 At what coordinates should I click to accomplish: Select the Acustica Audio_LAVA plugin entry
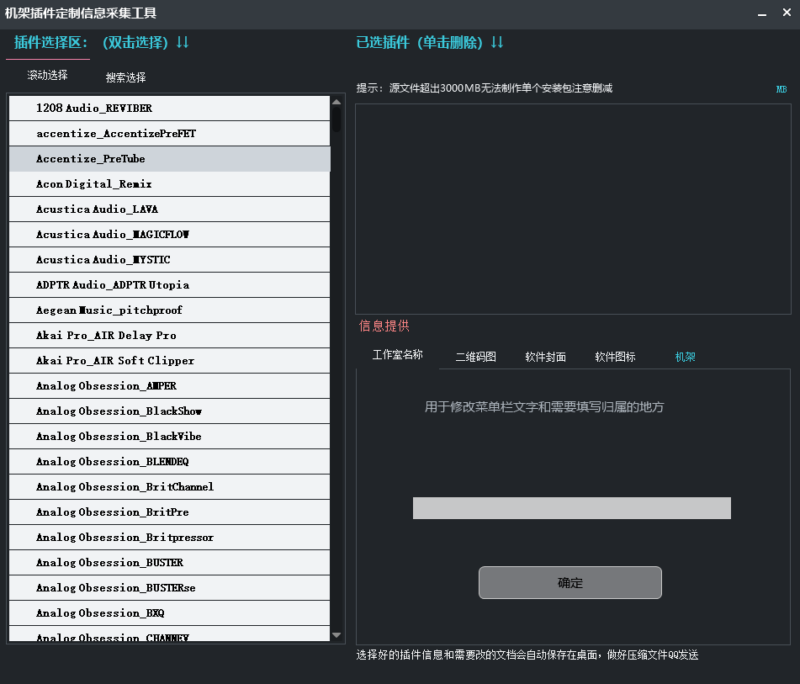point(168,209)
